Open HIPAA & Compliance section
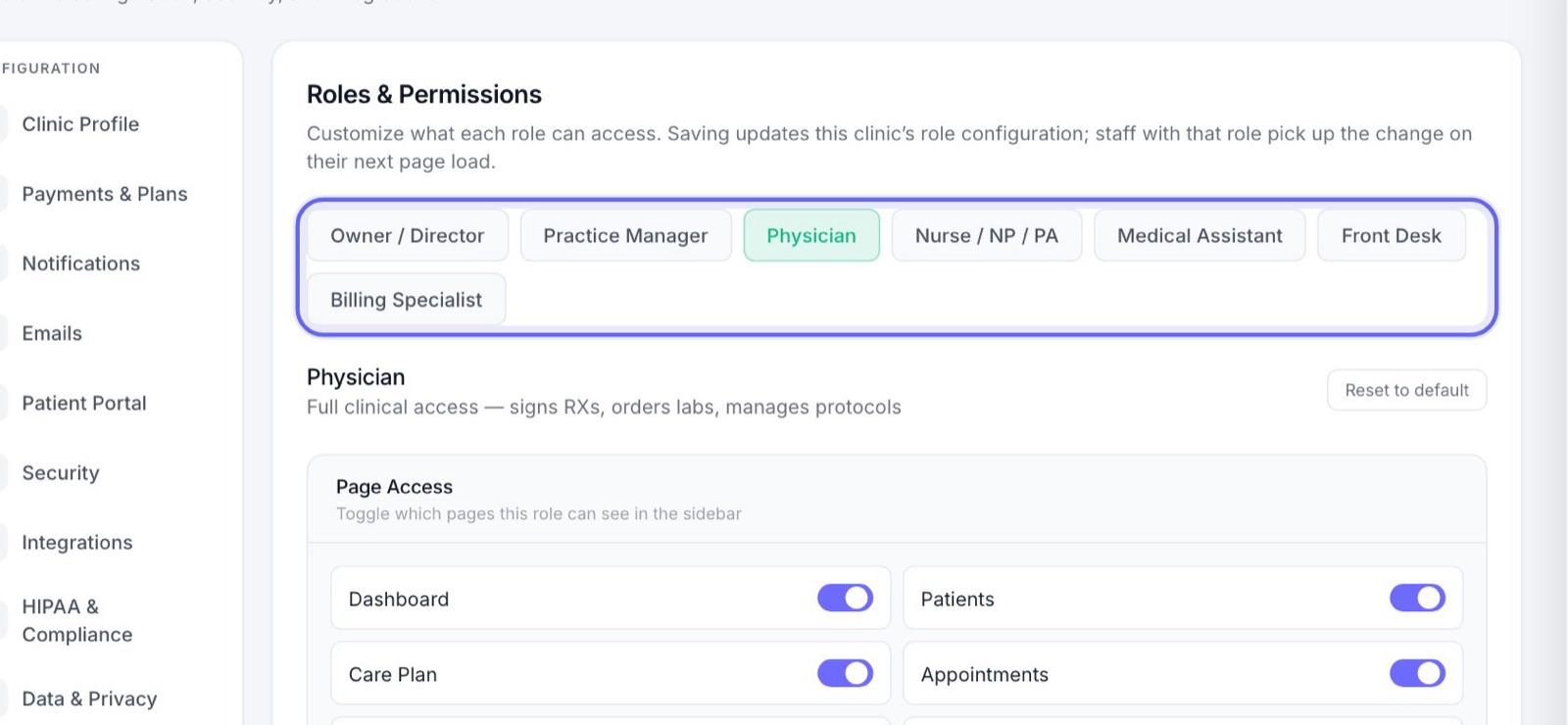This screenshot has width=1568, height=725. [x=77, y=620]
